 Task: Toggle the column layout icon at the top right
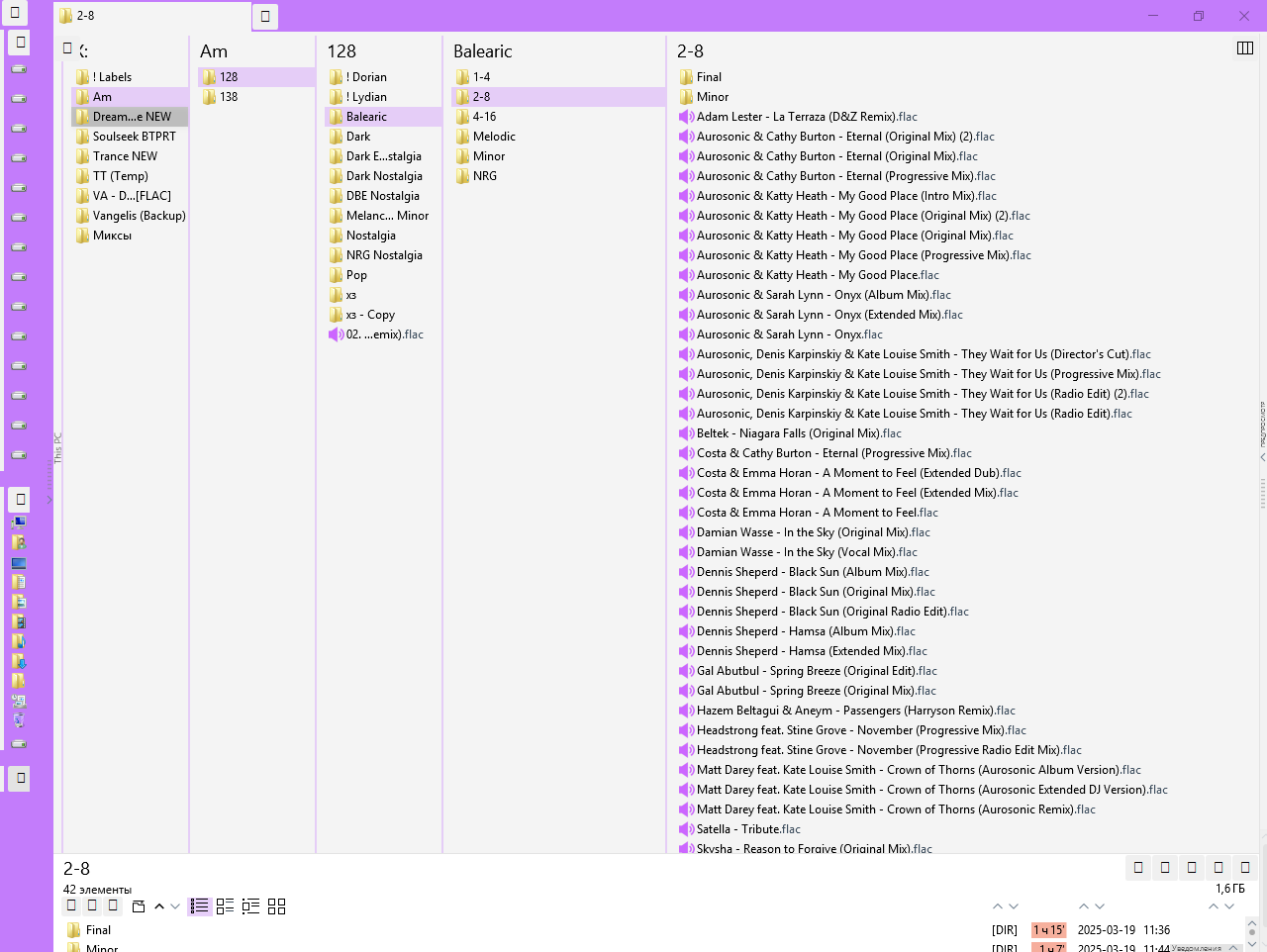(1245, 48)
